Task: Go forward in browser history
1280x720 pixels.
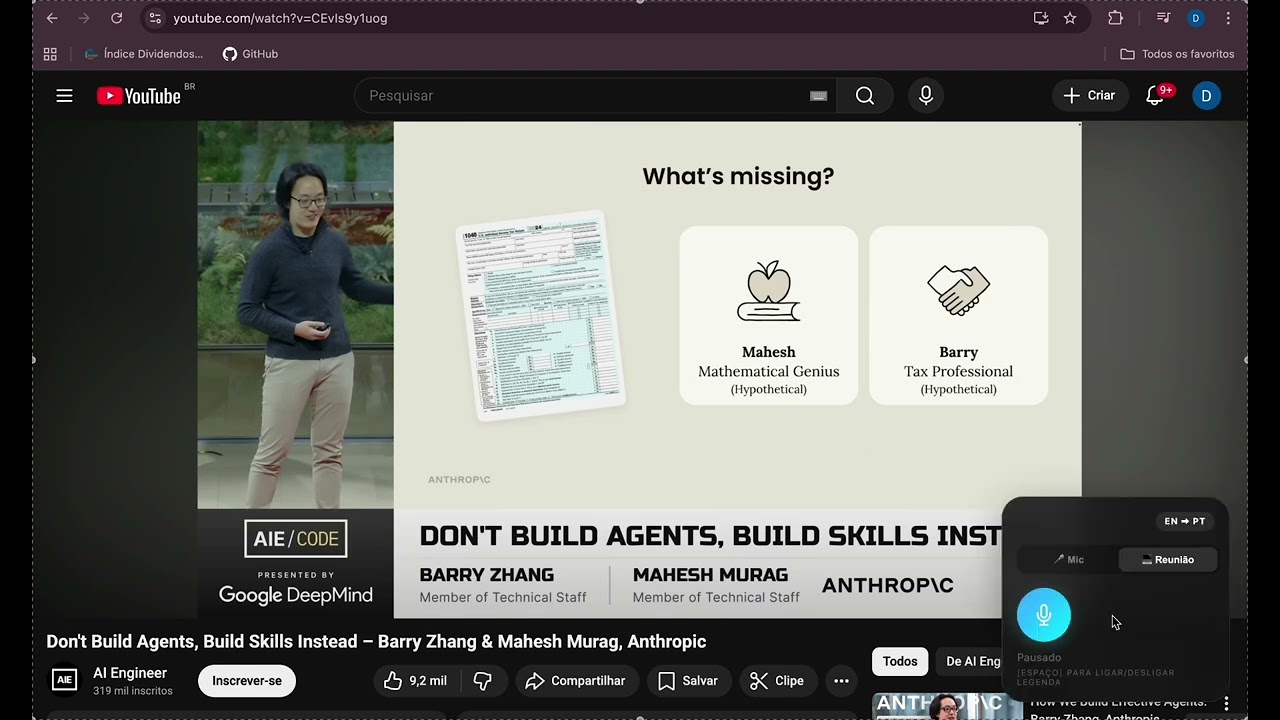Action: click(84, 18)
